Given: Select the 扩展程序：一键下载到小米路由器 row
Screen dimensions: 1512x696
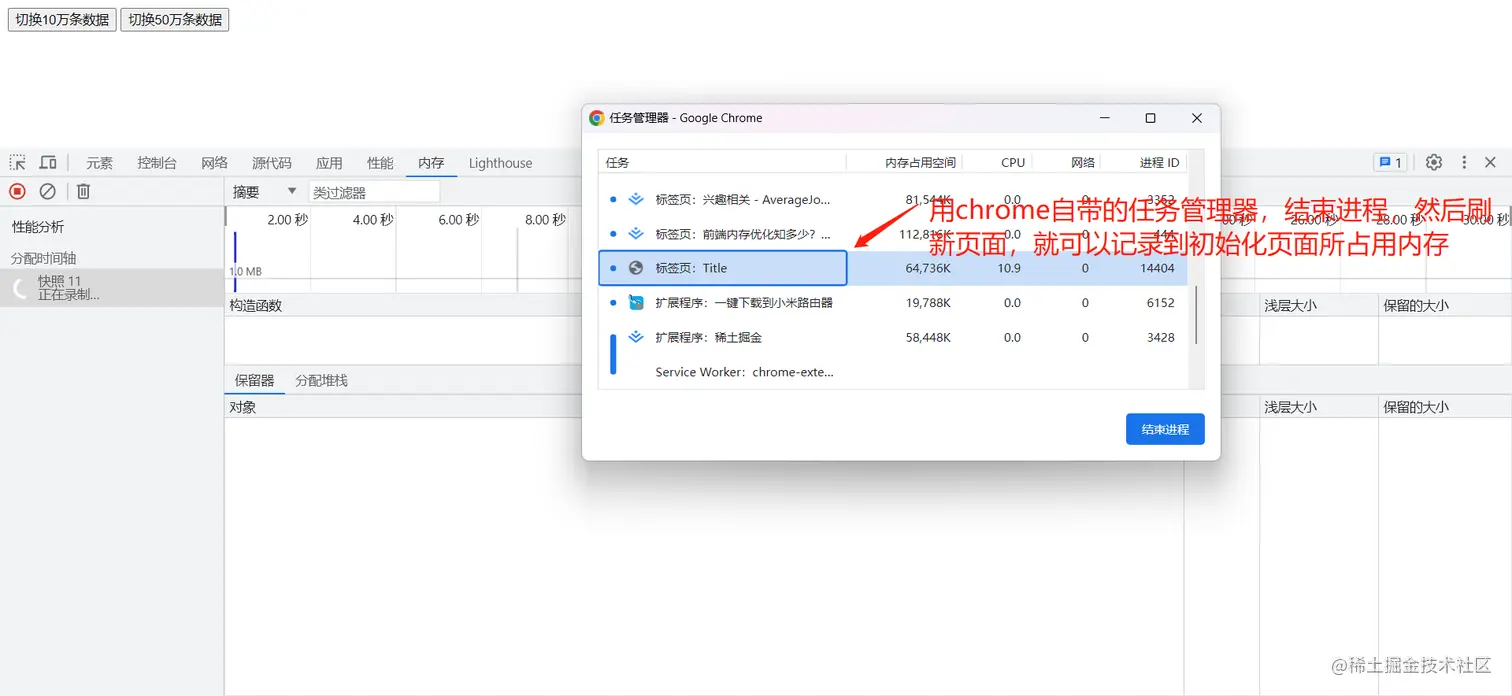Looking at the screenshot, I should pos(893,302).
